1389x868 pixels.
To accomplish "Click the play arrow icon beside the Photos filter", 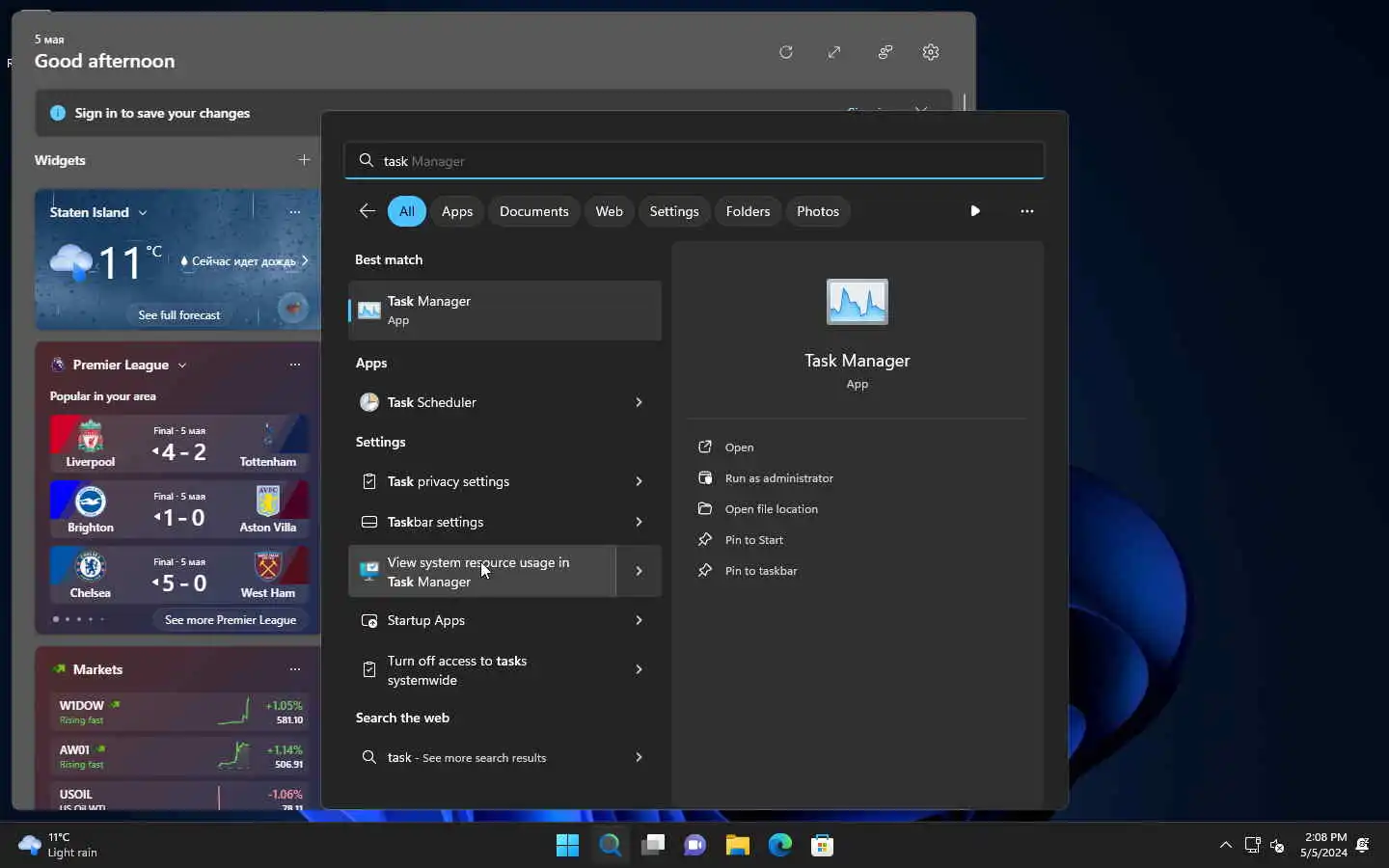I will click(x=975, y=211).
